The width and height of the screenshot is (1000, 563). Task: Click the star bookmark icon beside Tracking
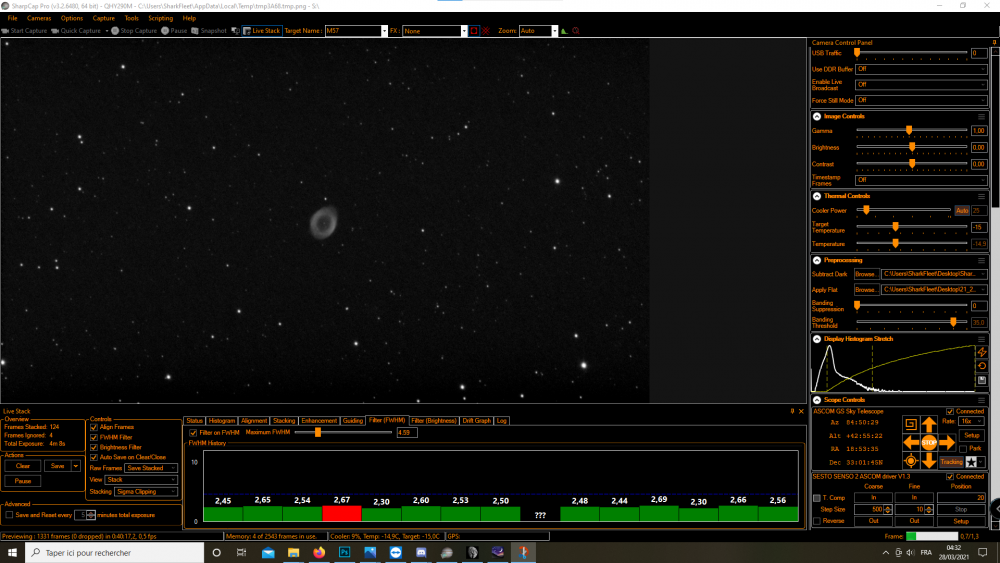click(971, 462)
